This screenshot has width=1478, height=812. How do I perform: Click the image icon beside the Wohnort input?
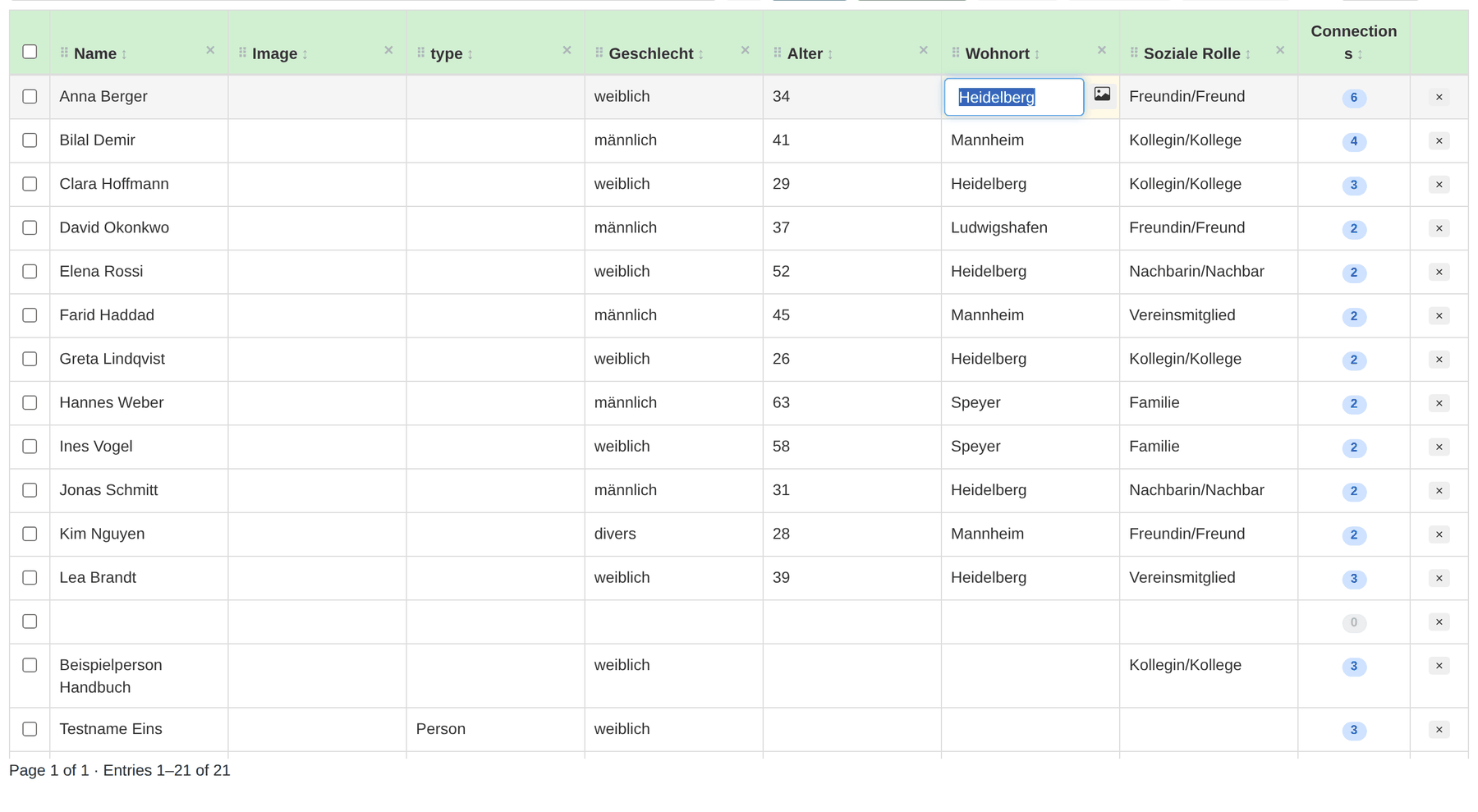1102,94
